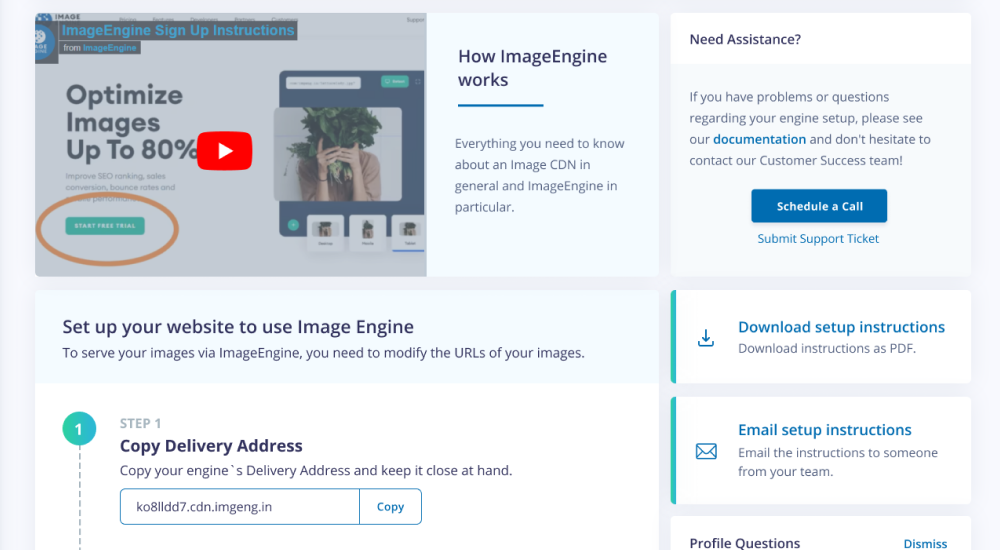Click the download arrow icon
The height and width of the screenshot is (550, 1000).
pyautogui.click(x=705, y=338)
